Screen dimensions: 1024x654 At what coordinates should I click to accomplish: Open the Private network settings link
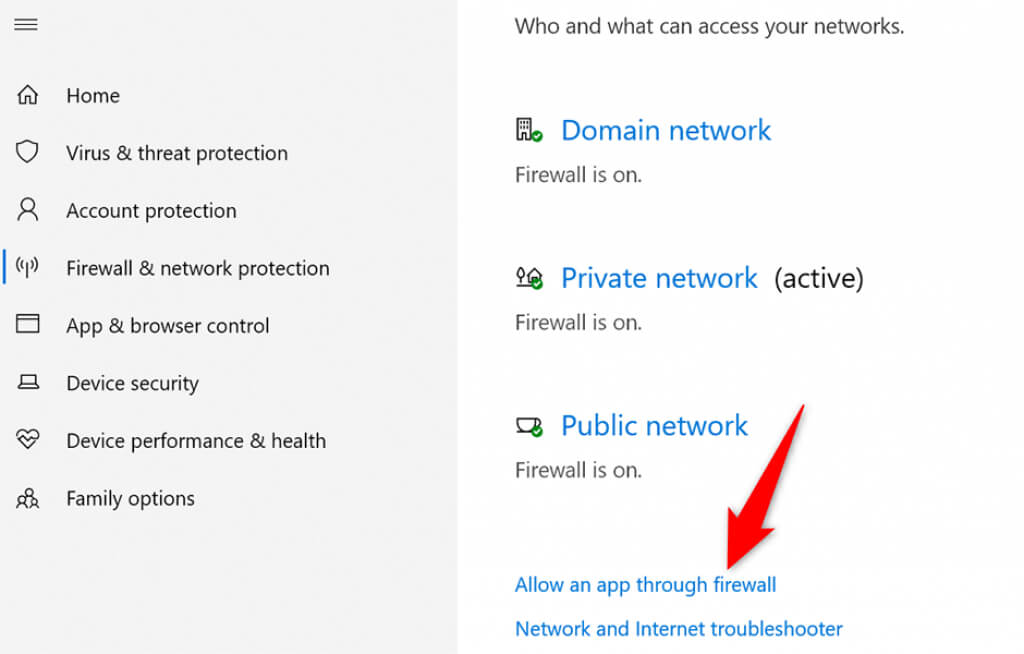coord(659,278)
